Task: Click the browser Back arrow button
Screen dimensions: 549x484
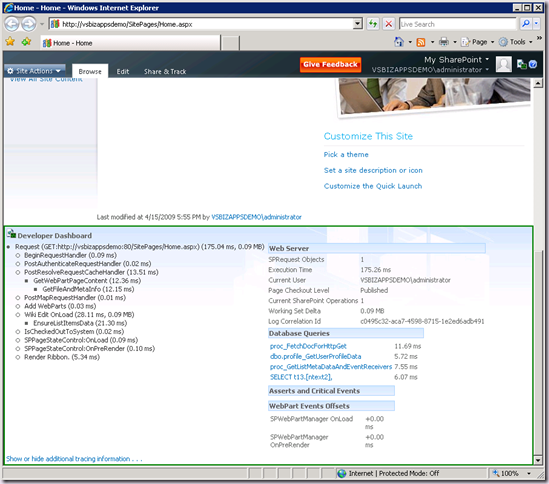Action: [11, 24]
